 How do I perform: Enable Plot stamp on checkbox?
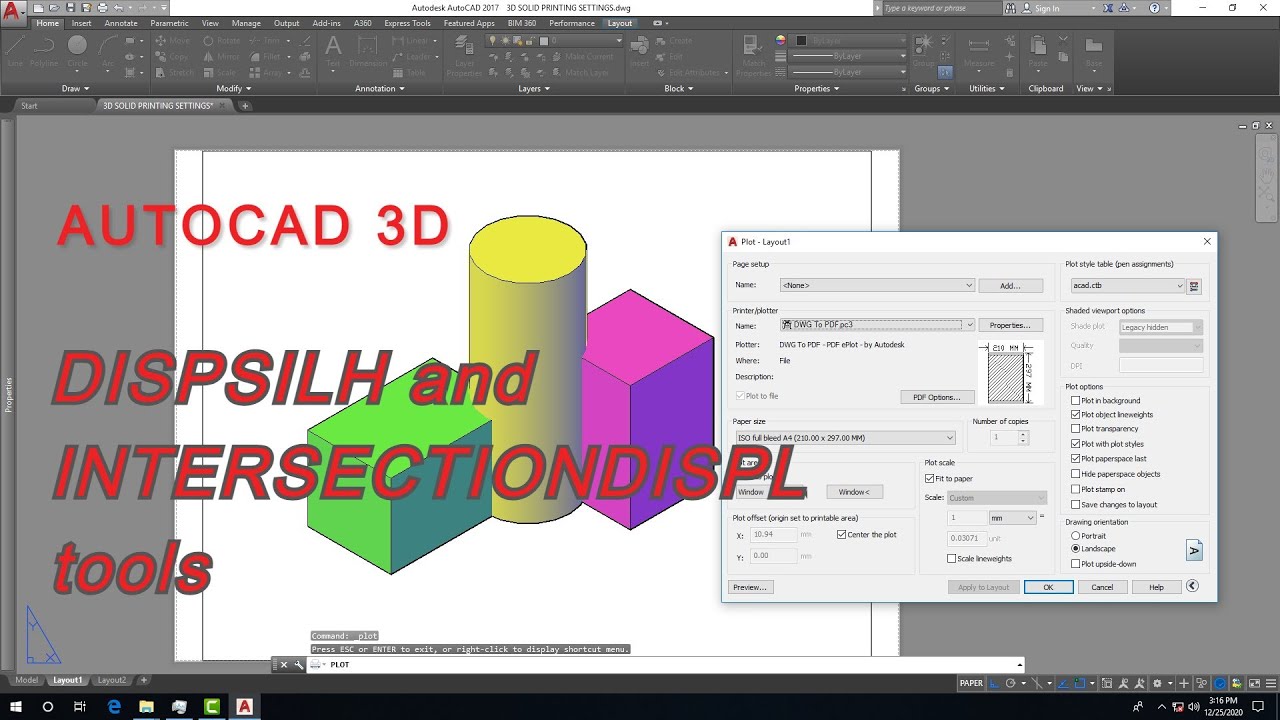click(1076, 489)
